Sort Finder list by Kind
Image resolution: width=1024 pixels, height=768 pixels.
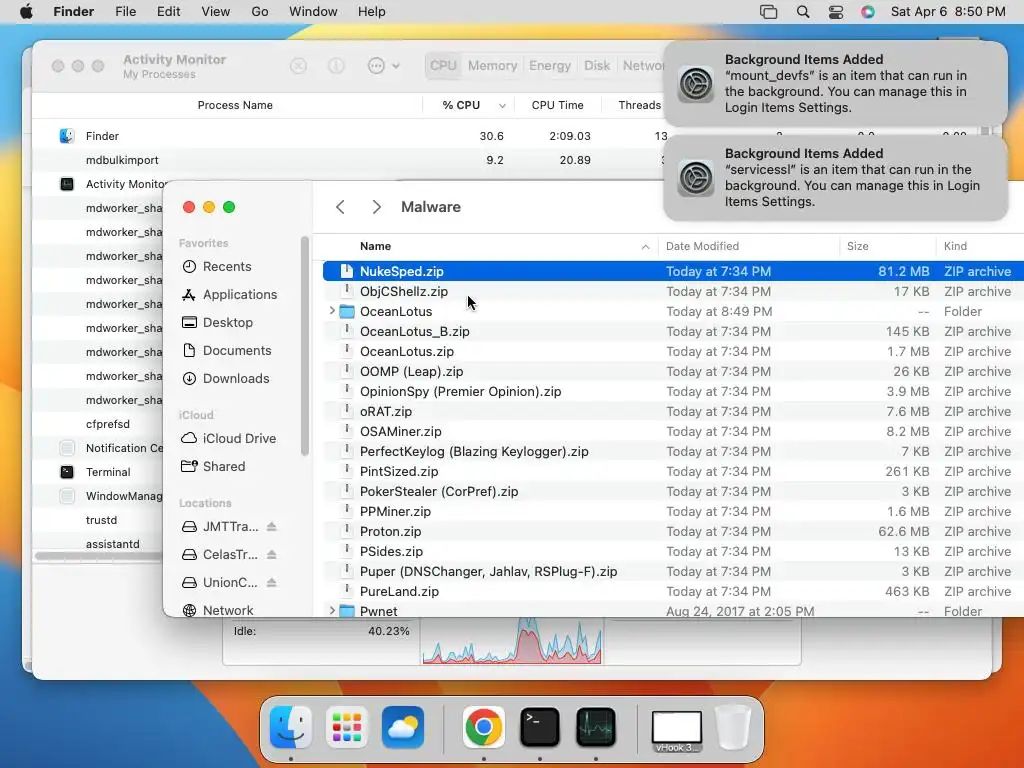pyautogui.click(x=955, y=246)
